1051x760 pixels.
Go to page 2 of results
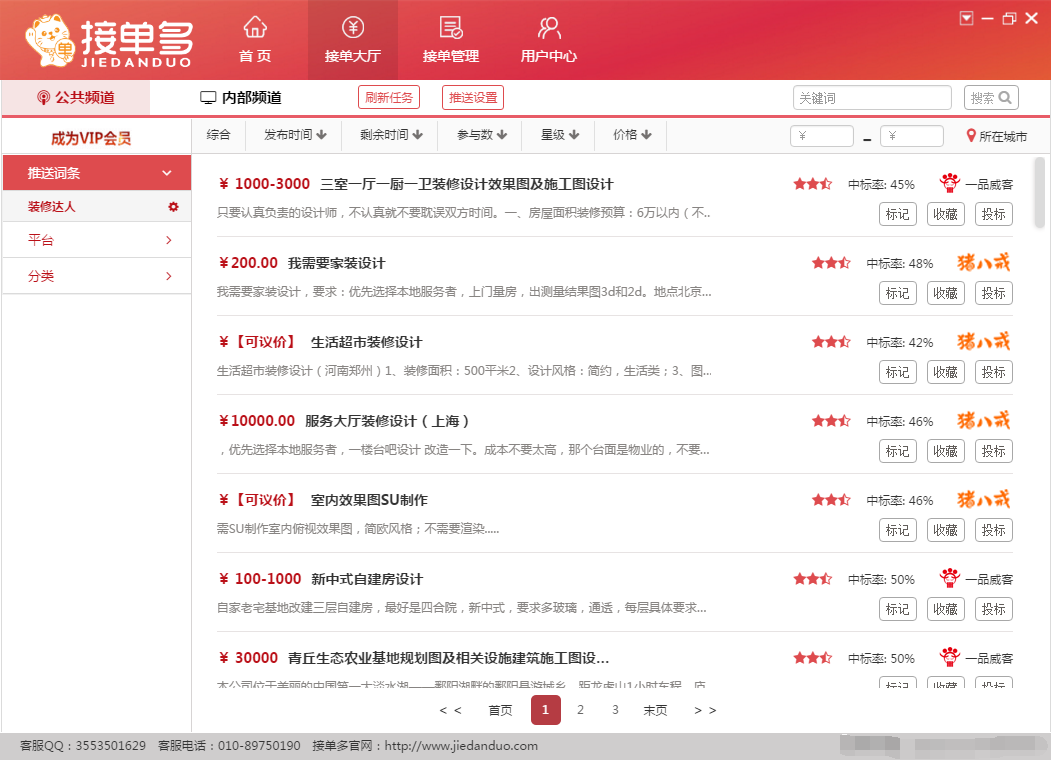coord(580,710)
